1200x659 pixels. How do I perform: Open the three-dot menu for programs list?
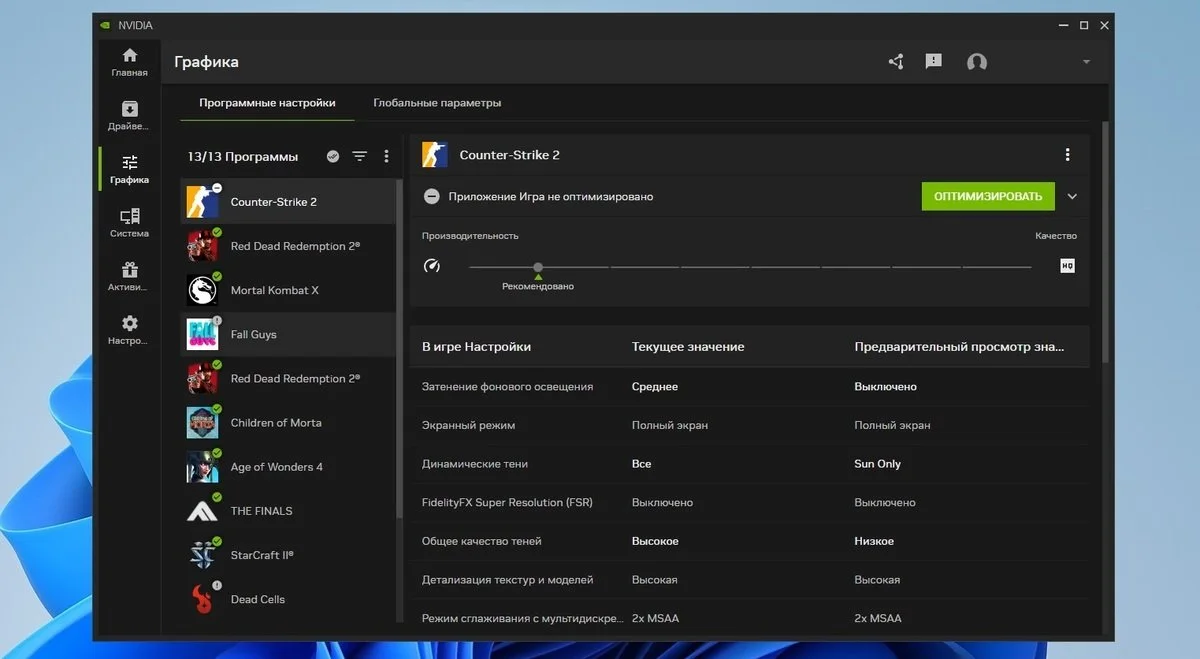point(387,156)
